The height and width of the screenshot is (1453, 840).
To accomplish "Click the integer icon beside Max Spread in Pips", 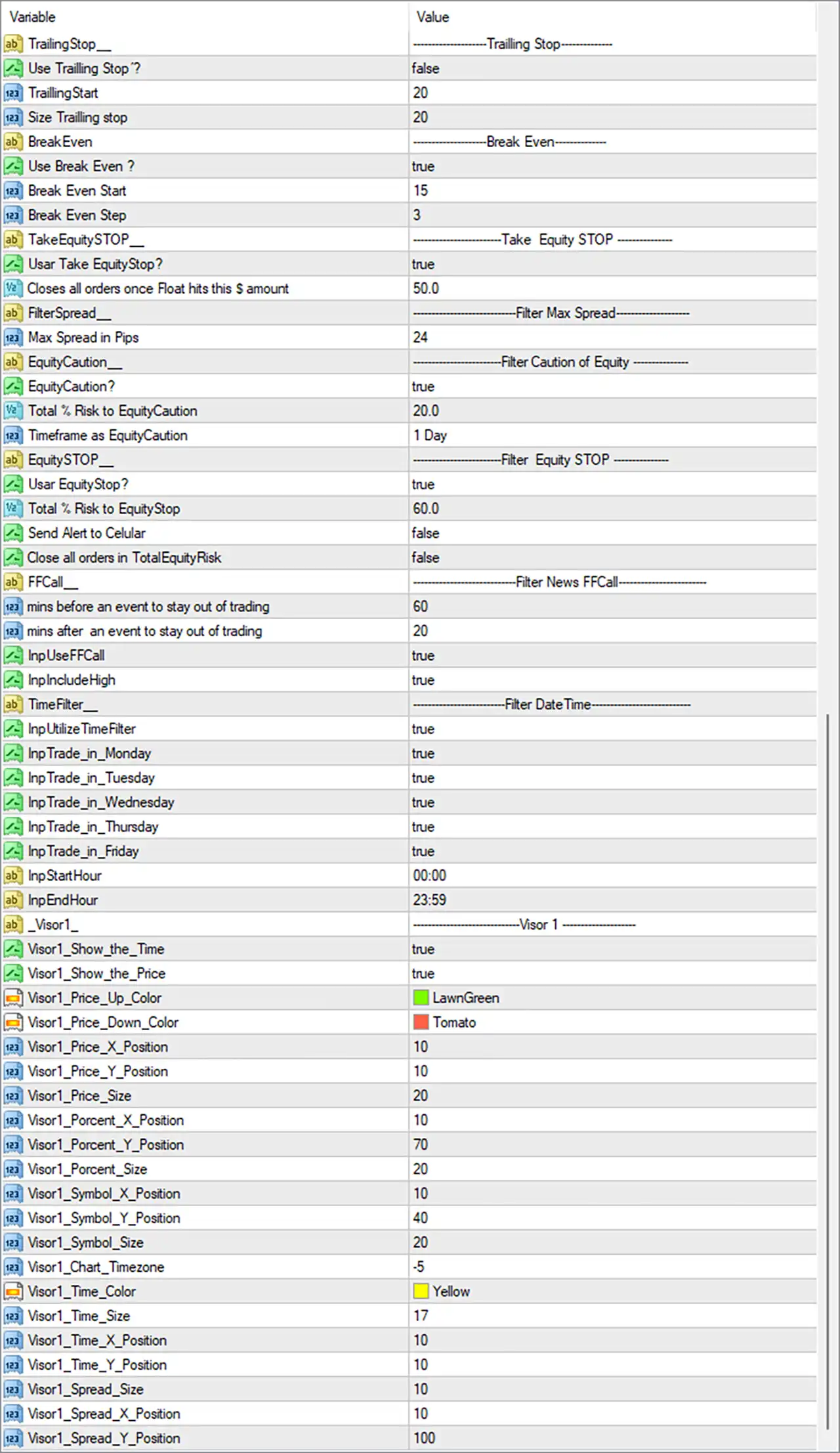I will coord(12,337).
